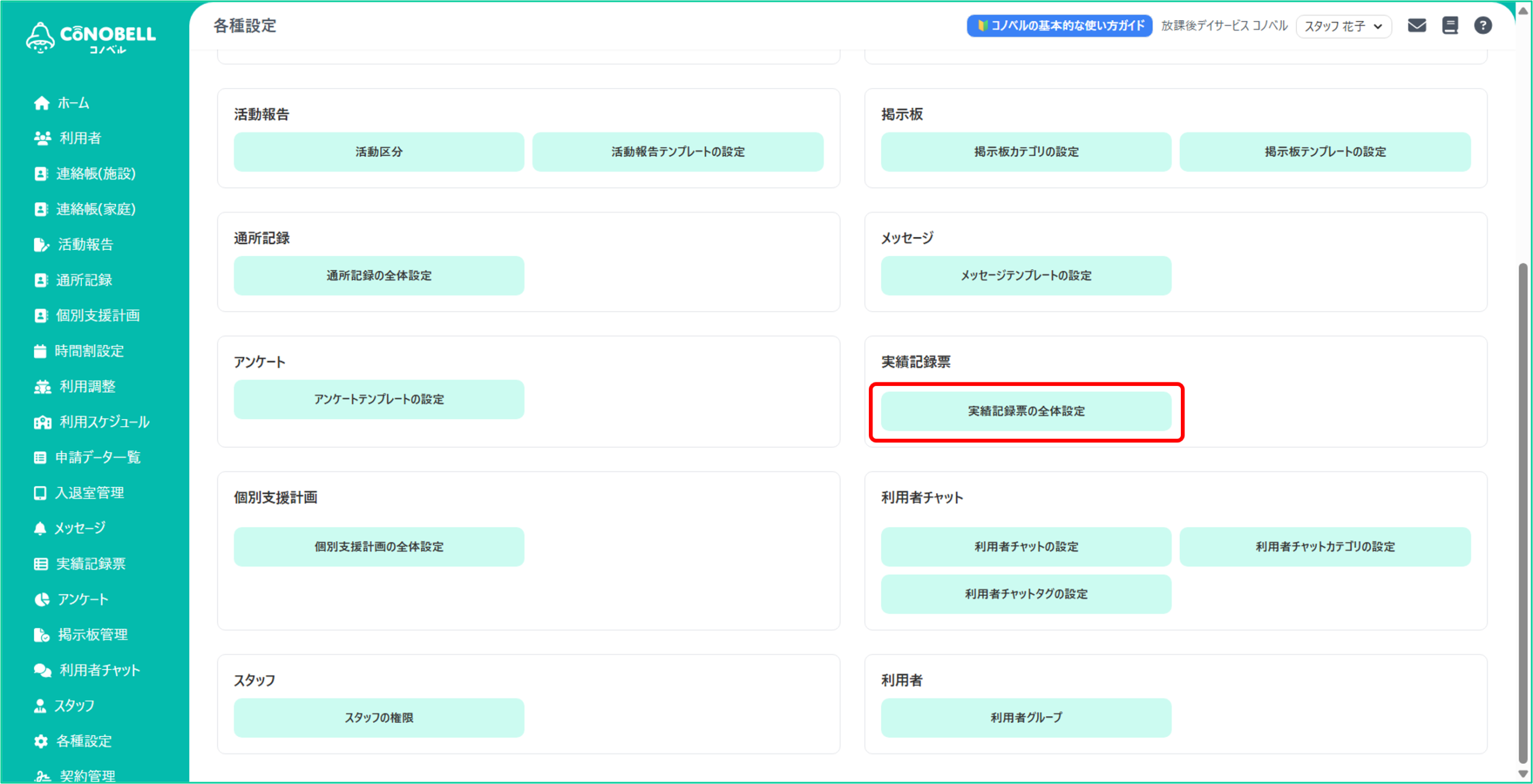Click the home icon in sidebar
Image resolution: width=1533 pixels, height=784 pixels.
tap(41, 103)
